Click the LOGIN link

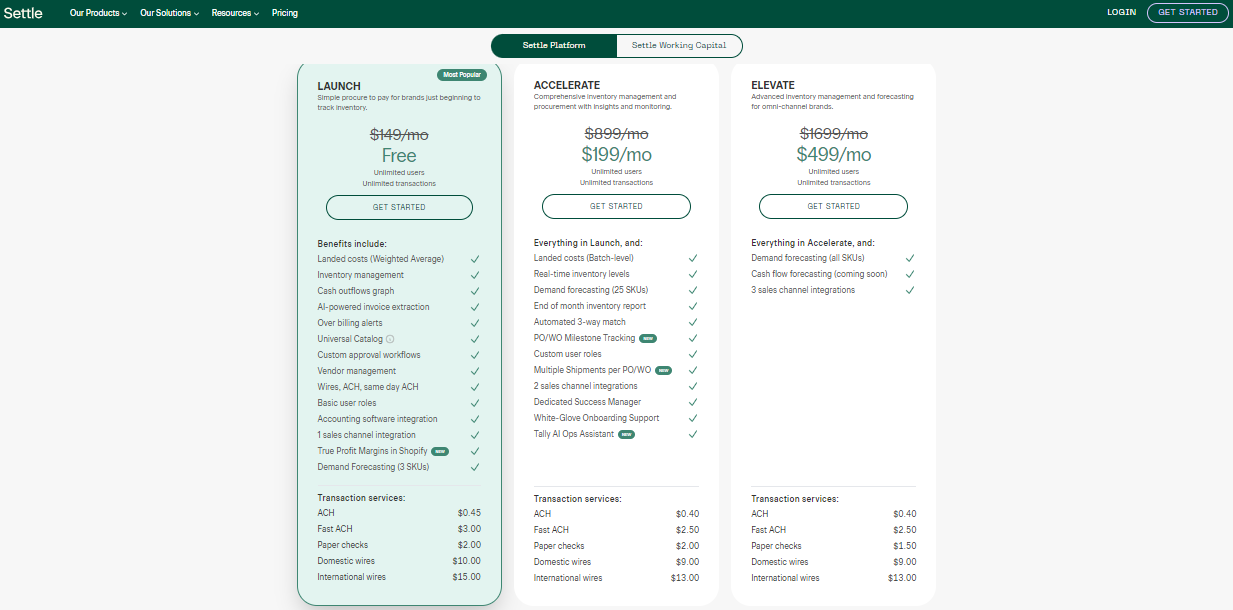pos(1121,13)
